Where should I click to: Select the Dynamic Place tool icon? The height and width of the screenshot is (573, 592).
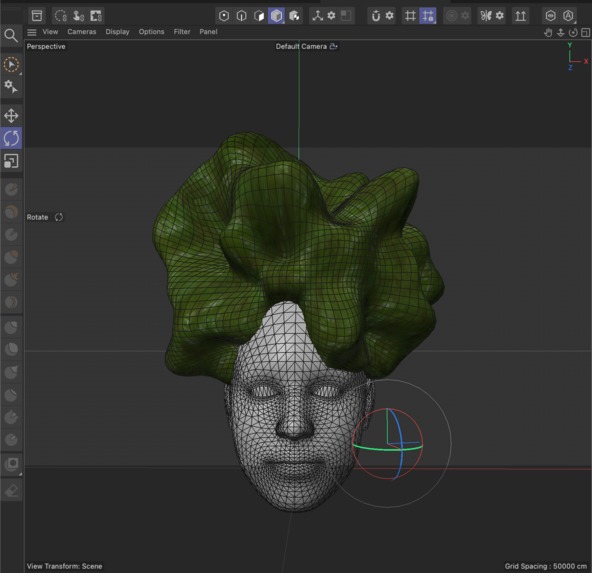click(x=78, y=16)
